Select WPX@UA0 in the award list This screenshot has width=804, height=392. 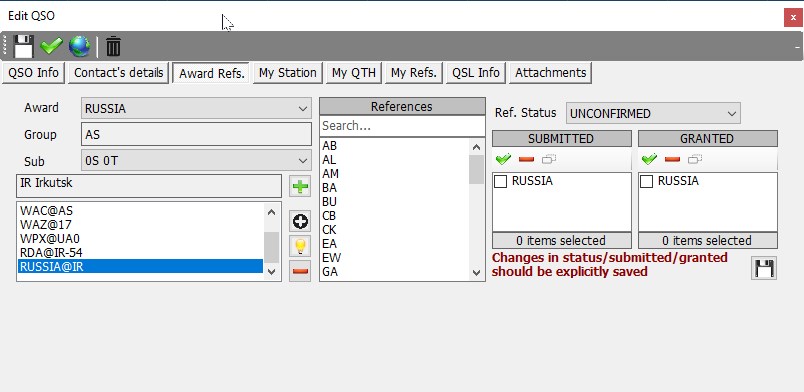(x=140, y=239)
